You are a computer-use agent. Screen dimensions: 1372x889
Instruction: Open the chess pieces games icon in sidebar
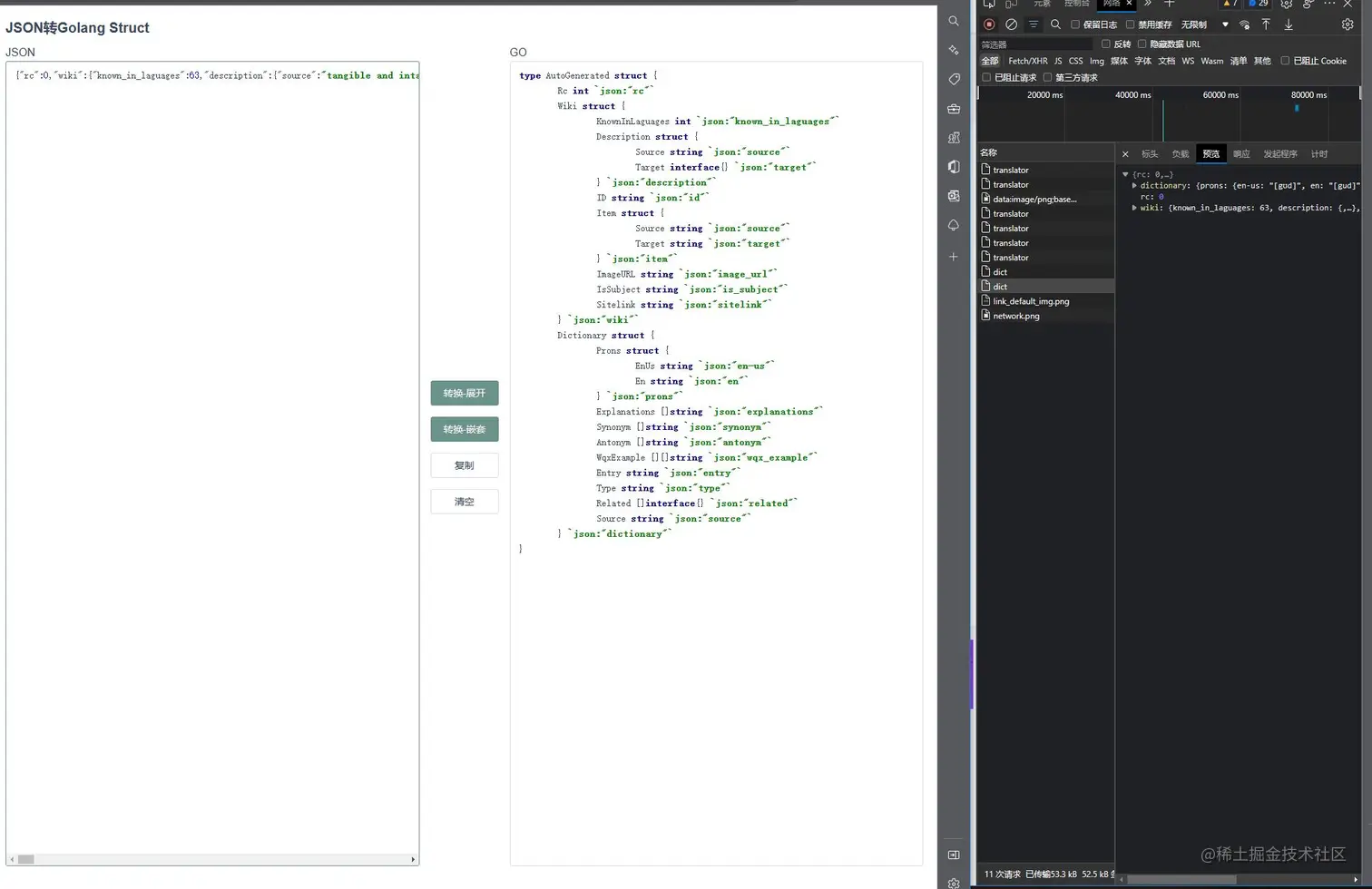pos(954,138)
